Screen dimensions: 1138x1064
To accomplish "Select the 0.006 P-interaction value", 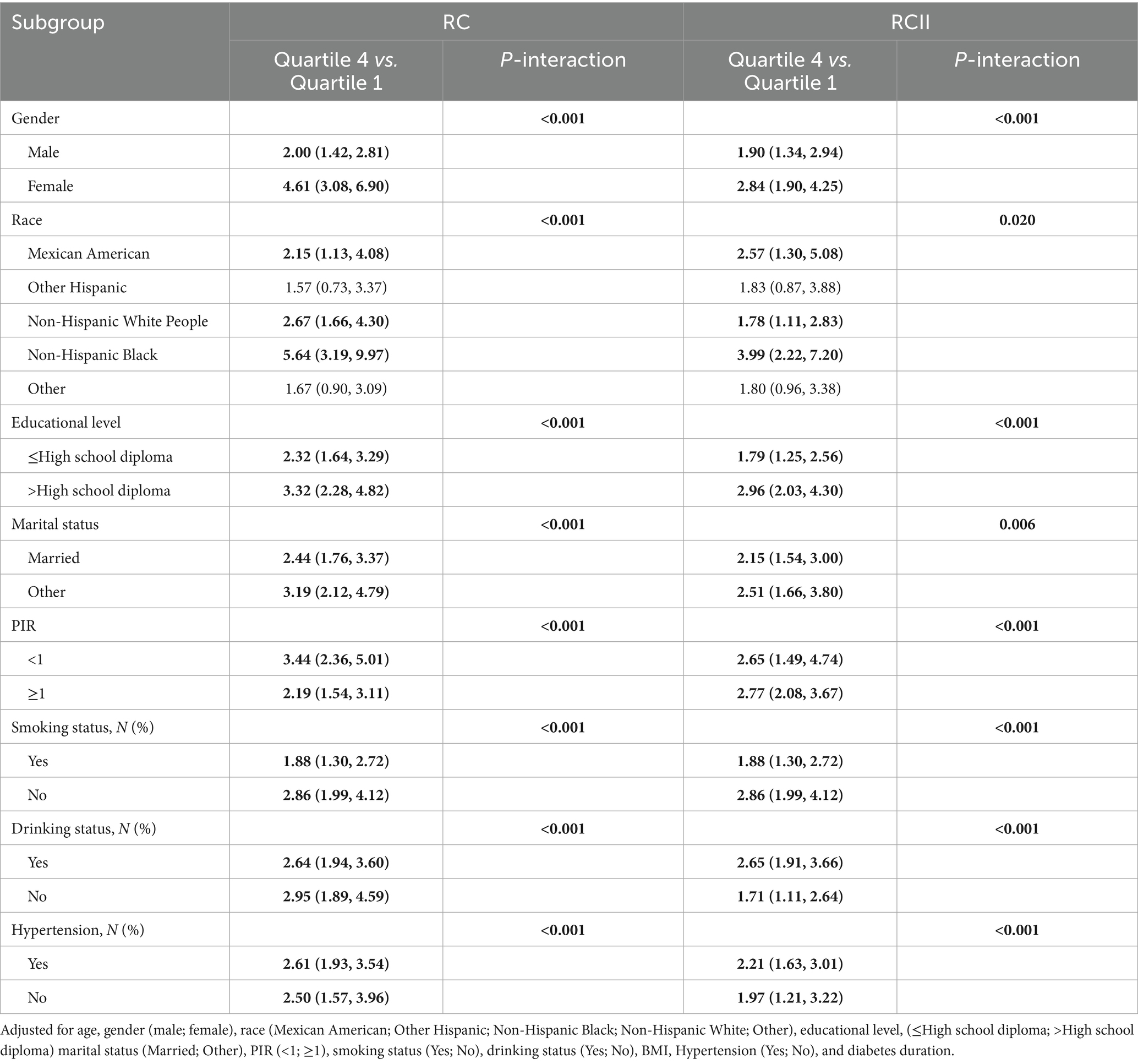I will 1016,525.
